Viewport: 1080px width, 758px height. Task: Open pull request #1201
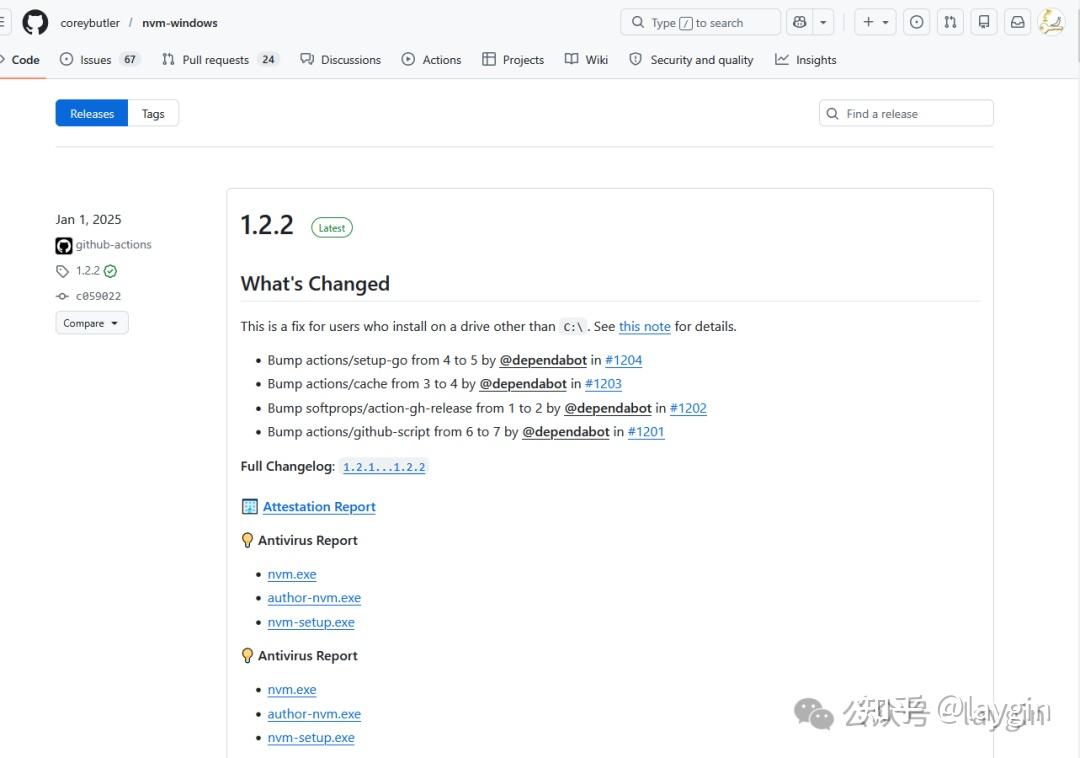pos(645,432)
